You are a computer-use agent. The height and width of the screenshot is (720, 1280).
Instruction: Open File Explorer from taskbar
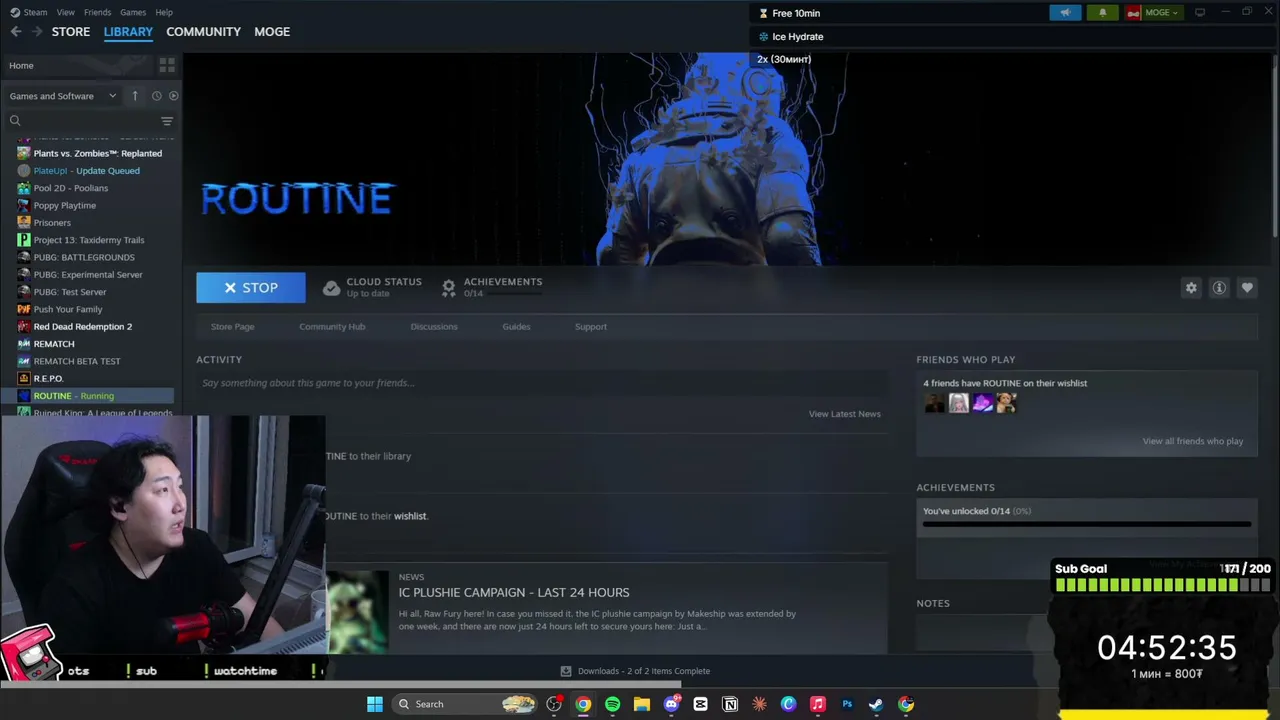click(x=642, y=704)
